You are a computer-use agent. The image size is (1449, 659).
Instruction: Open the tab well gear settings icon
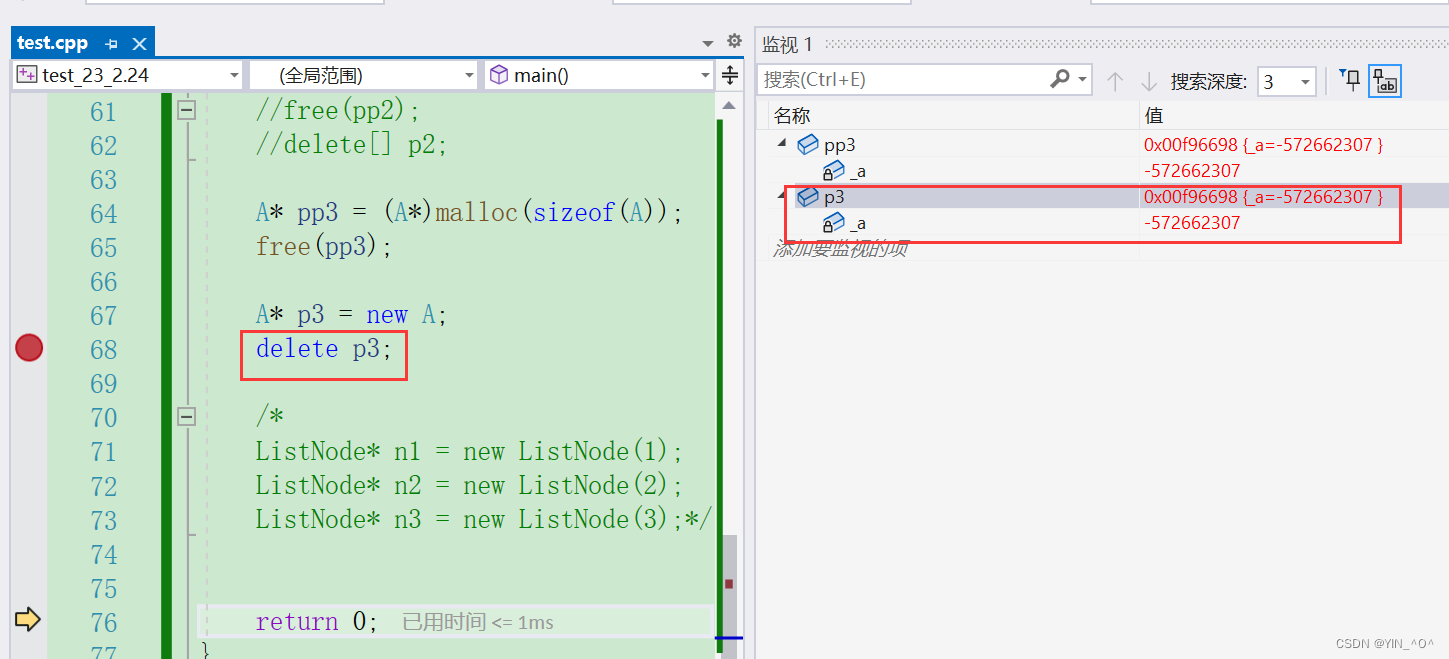[x=734, y=41]
